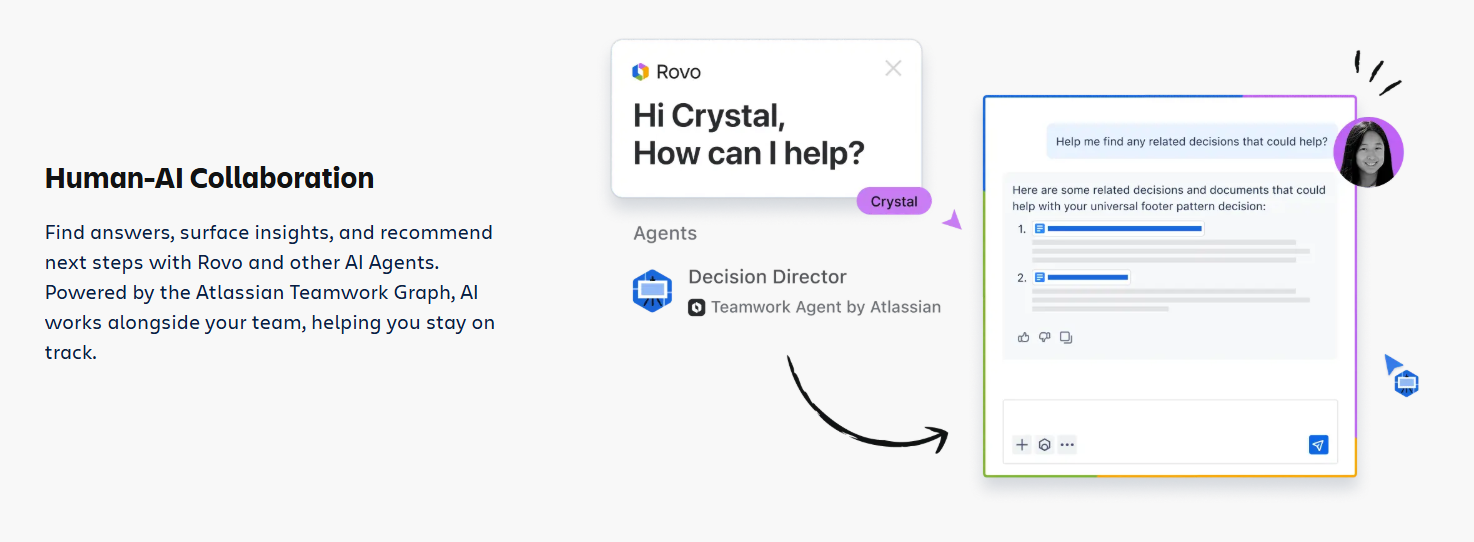Send the message with paper plane button
The image size is (1474, 542).
(1318, 445)
